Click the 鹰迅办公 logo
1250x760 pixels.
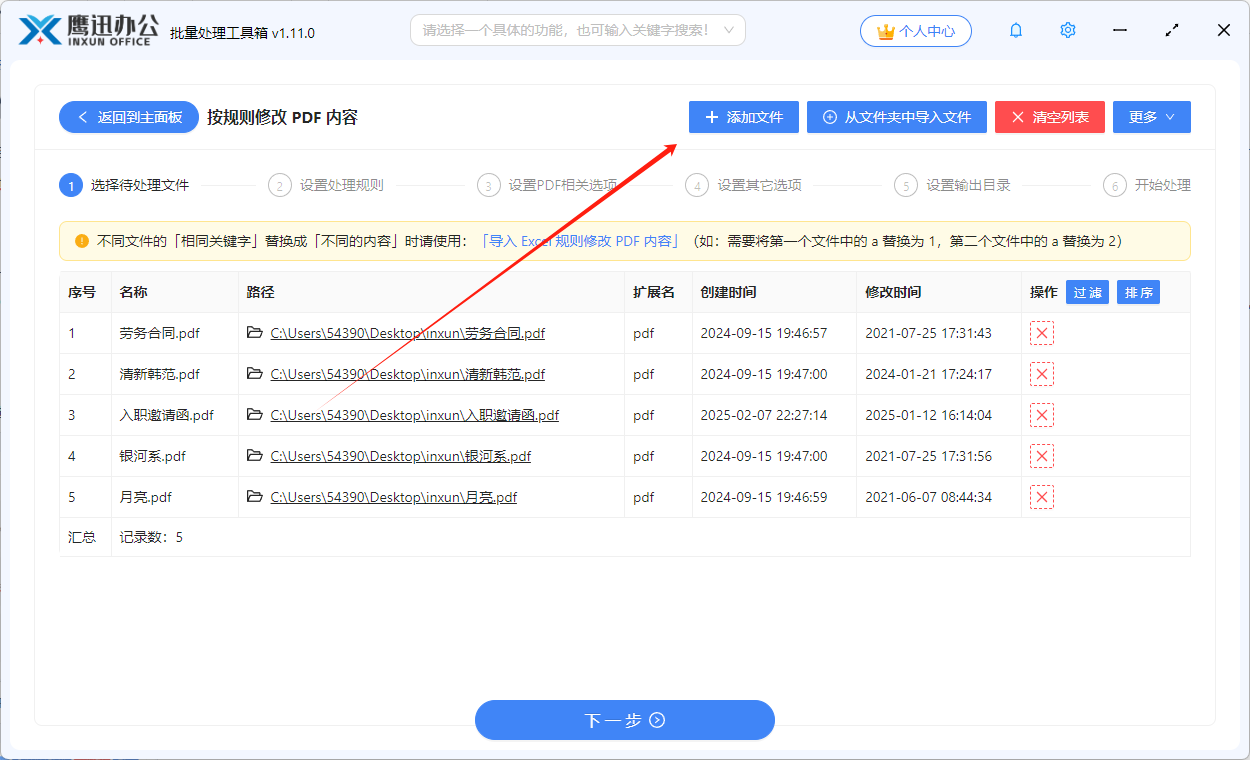pyautogui.click(x=87, y=30)
